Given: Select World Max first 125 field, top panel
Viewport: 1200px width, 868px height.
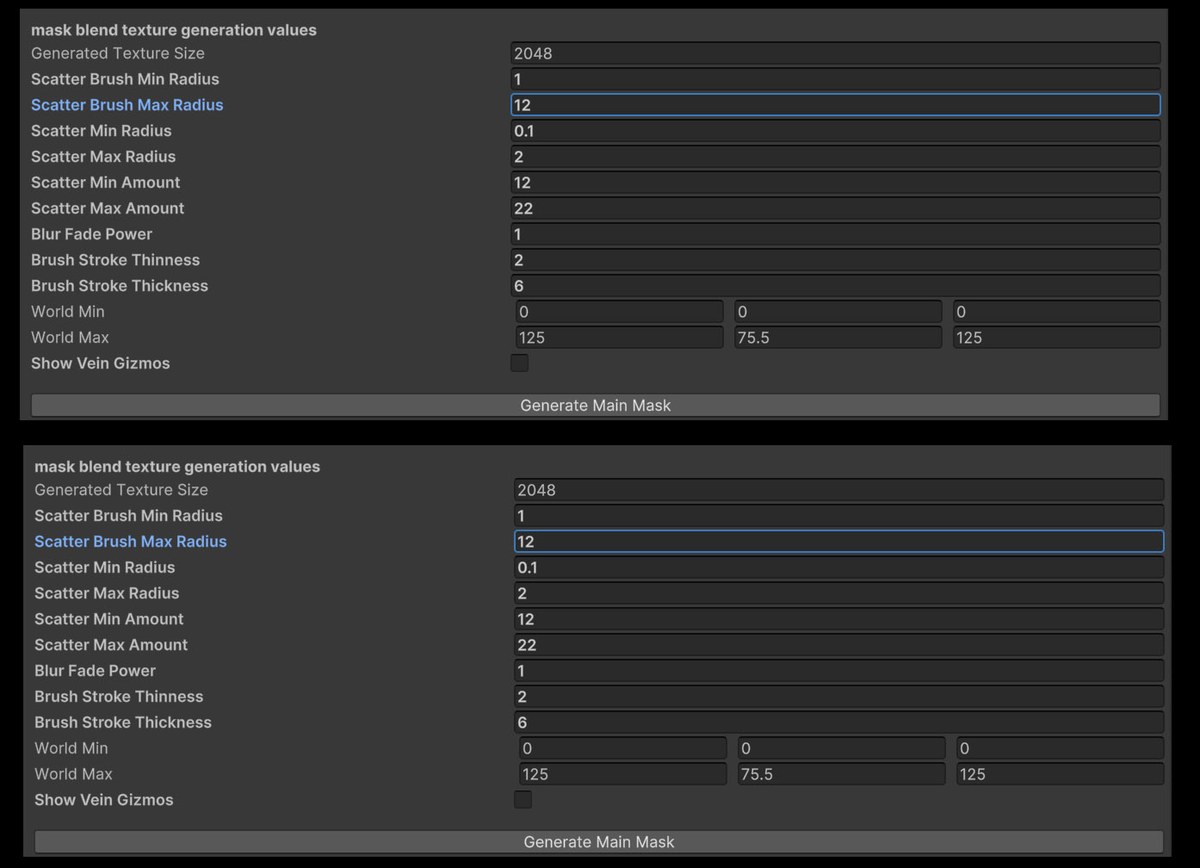Looking at the screenshot, I should pyautogui.click(x=619, y=338).
